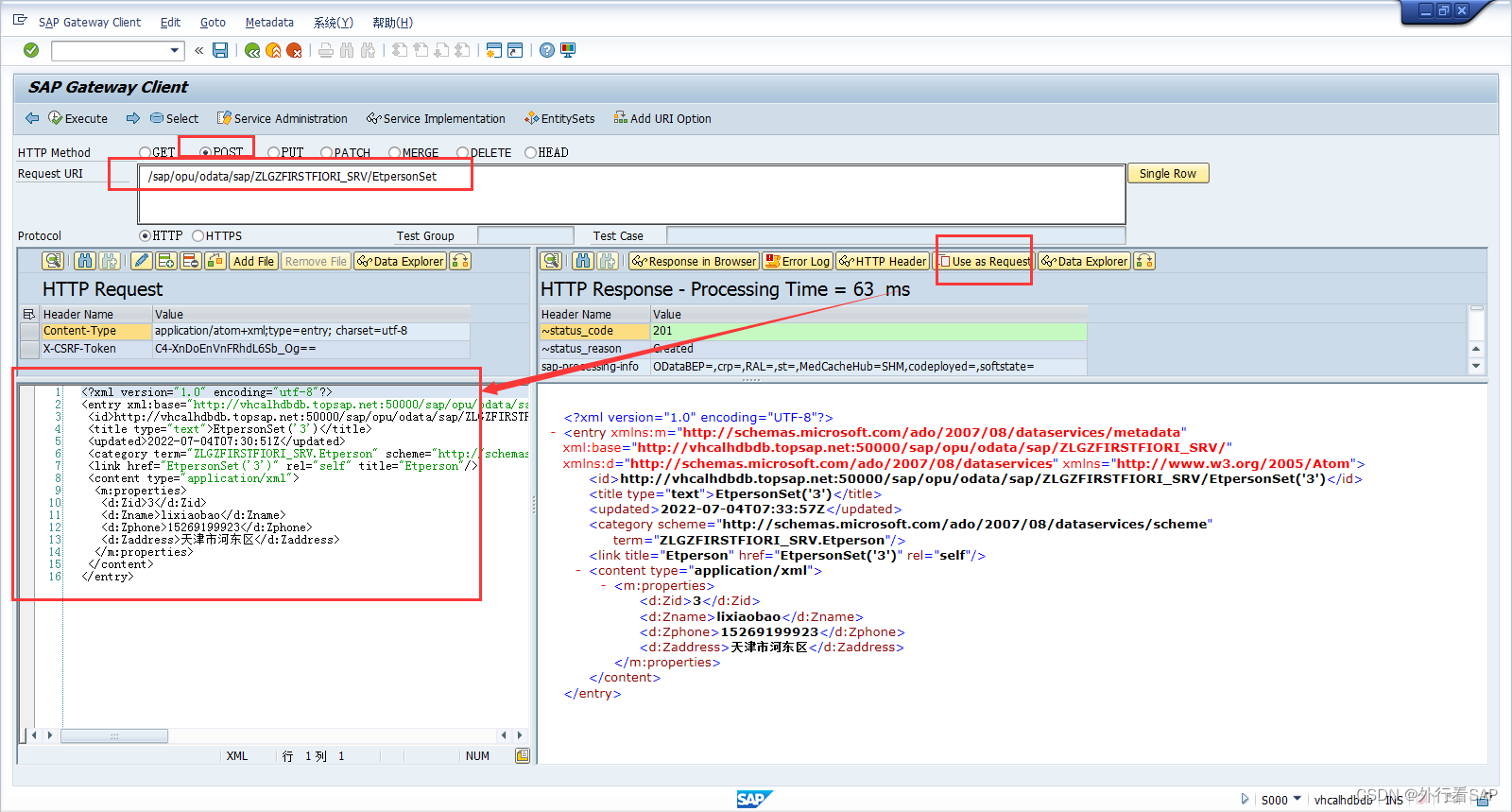
Task: Click the details magnifier icon in HTTP Response toolbar
Action: 552,261
